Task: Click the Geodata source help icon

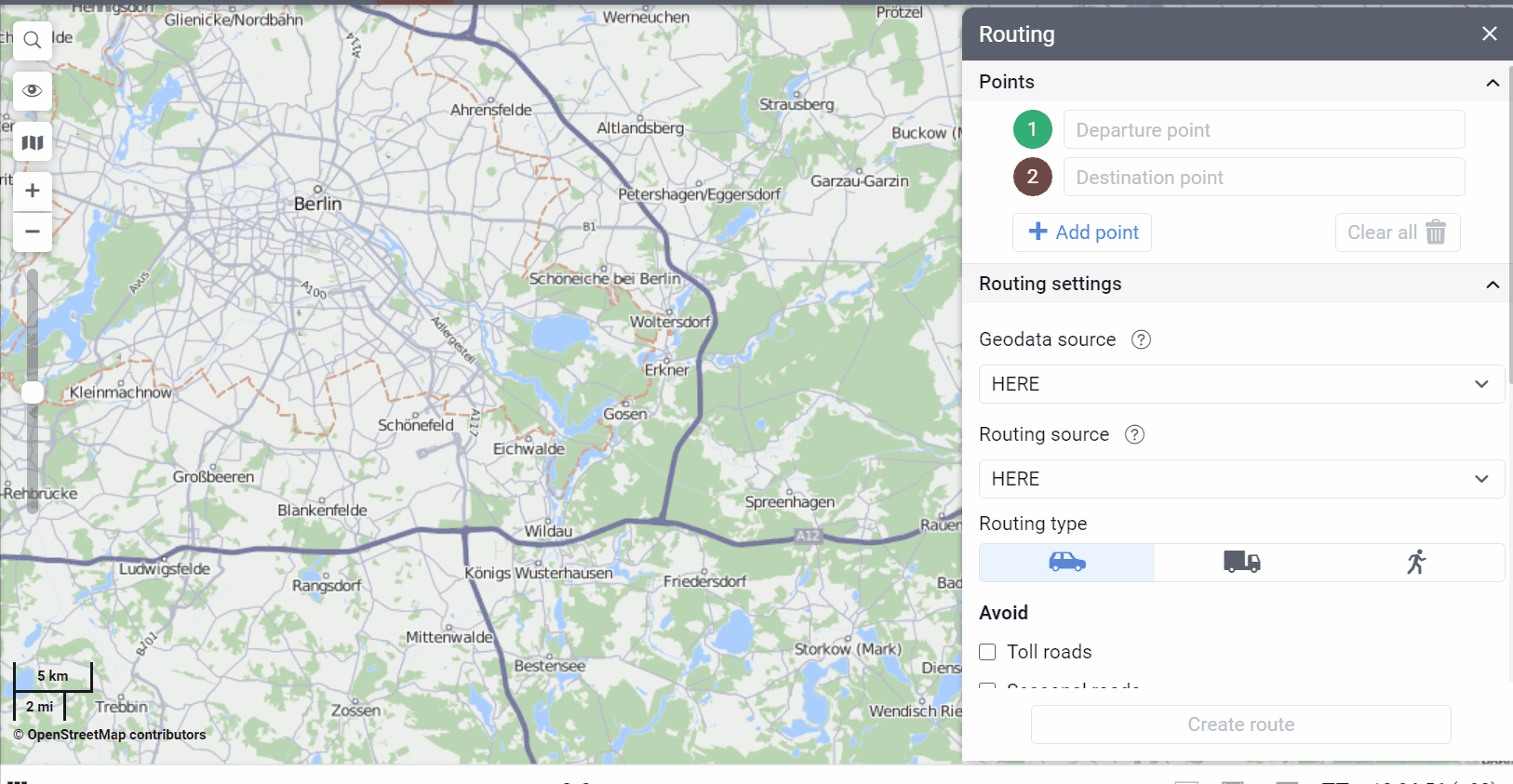Action: tap(1141, 340)
